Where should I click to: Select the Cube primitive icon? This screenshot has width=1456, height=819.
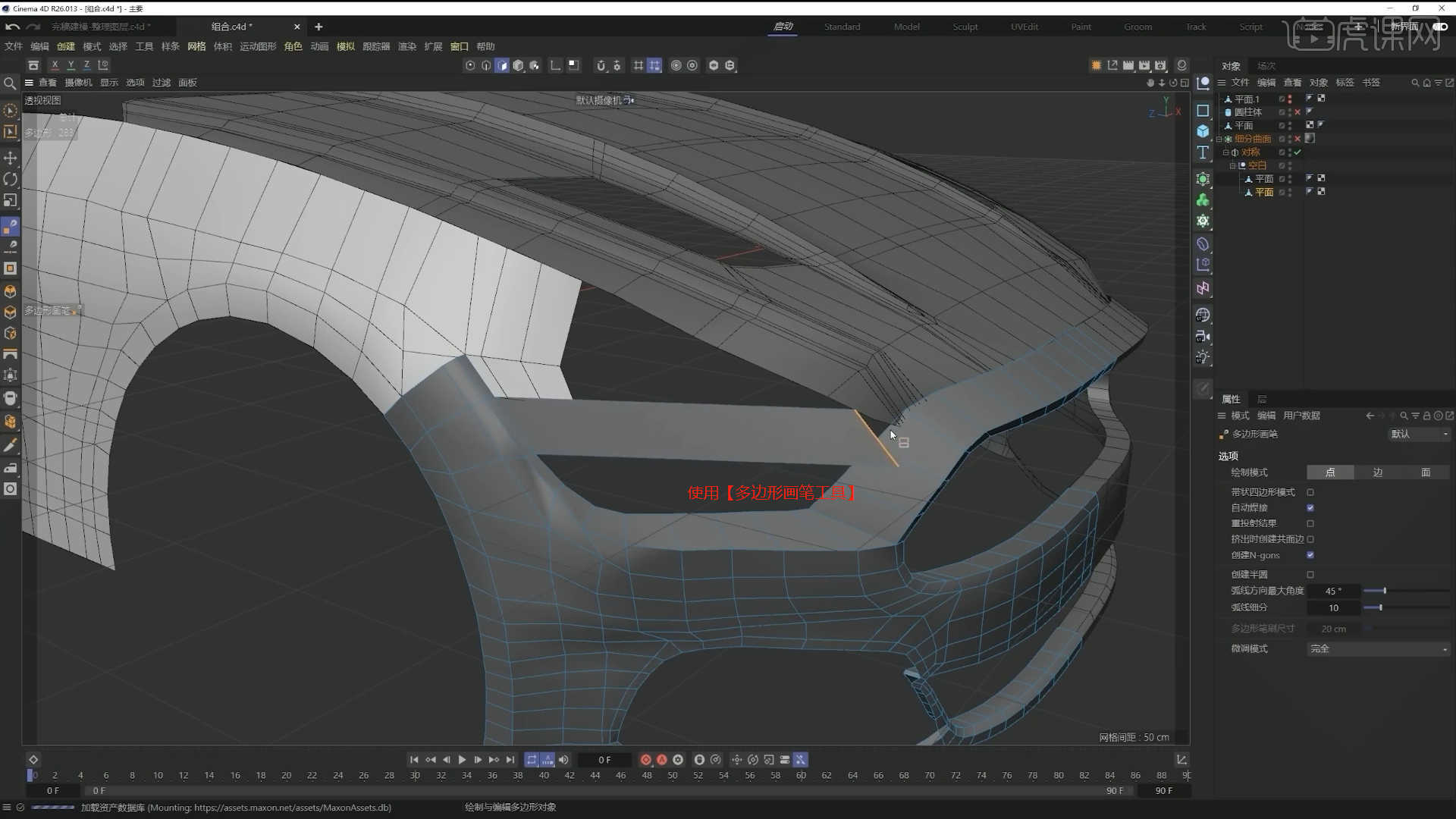1203,131
